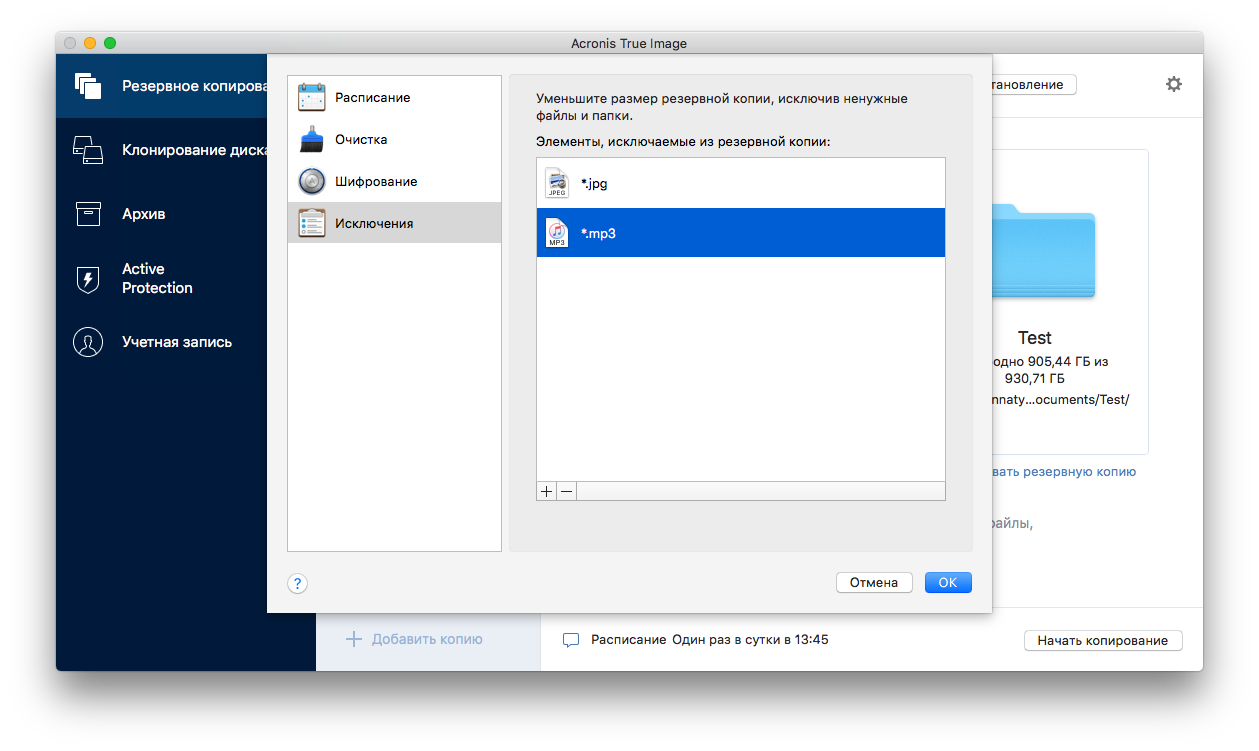Click the Test destination label
This screenshot has width=1259, height=751.
tap(1035, 338)
